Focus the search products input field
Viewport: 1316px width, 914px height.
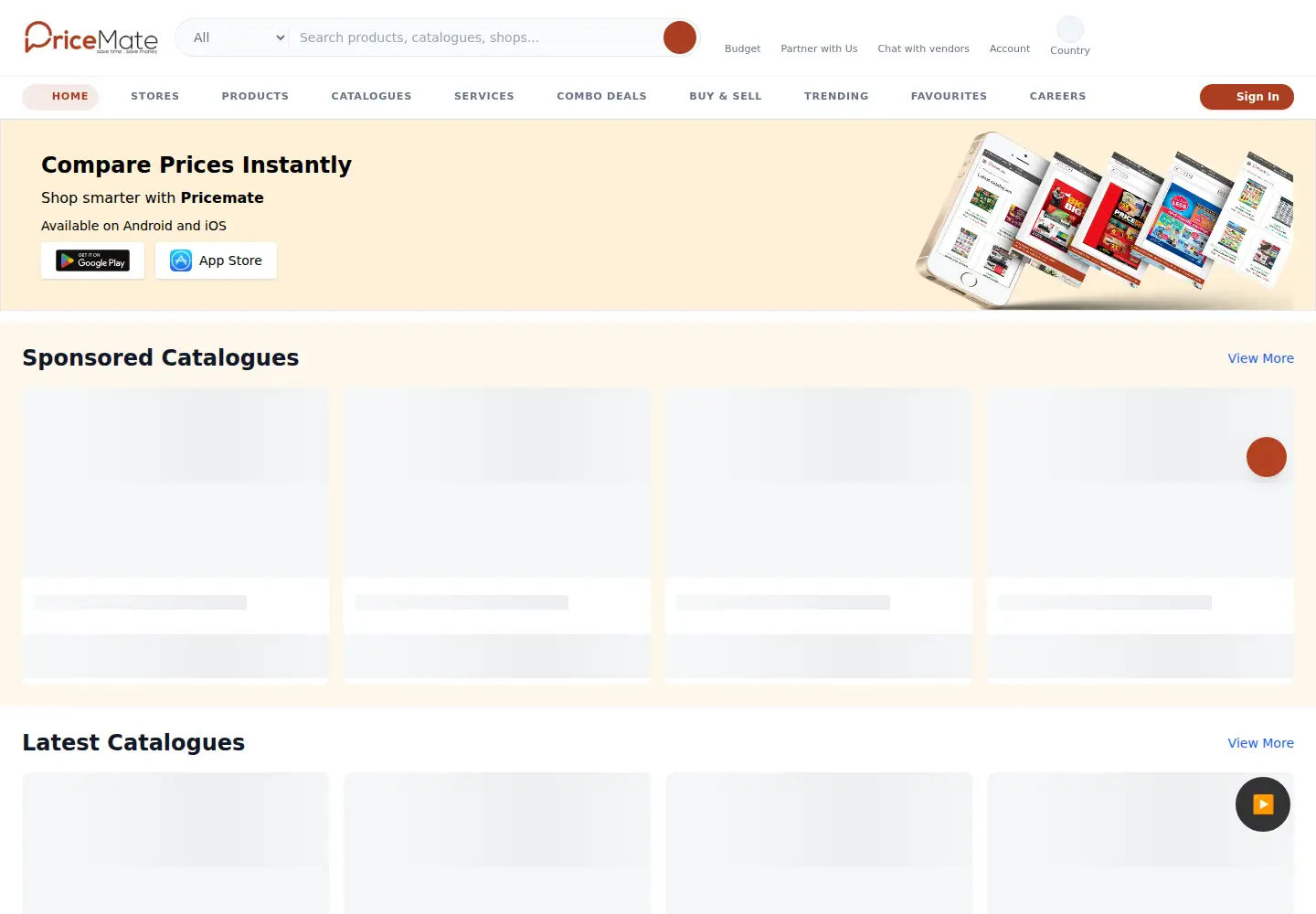pyautogui.click(x=475, y=37)
